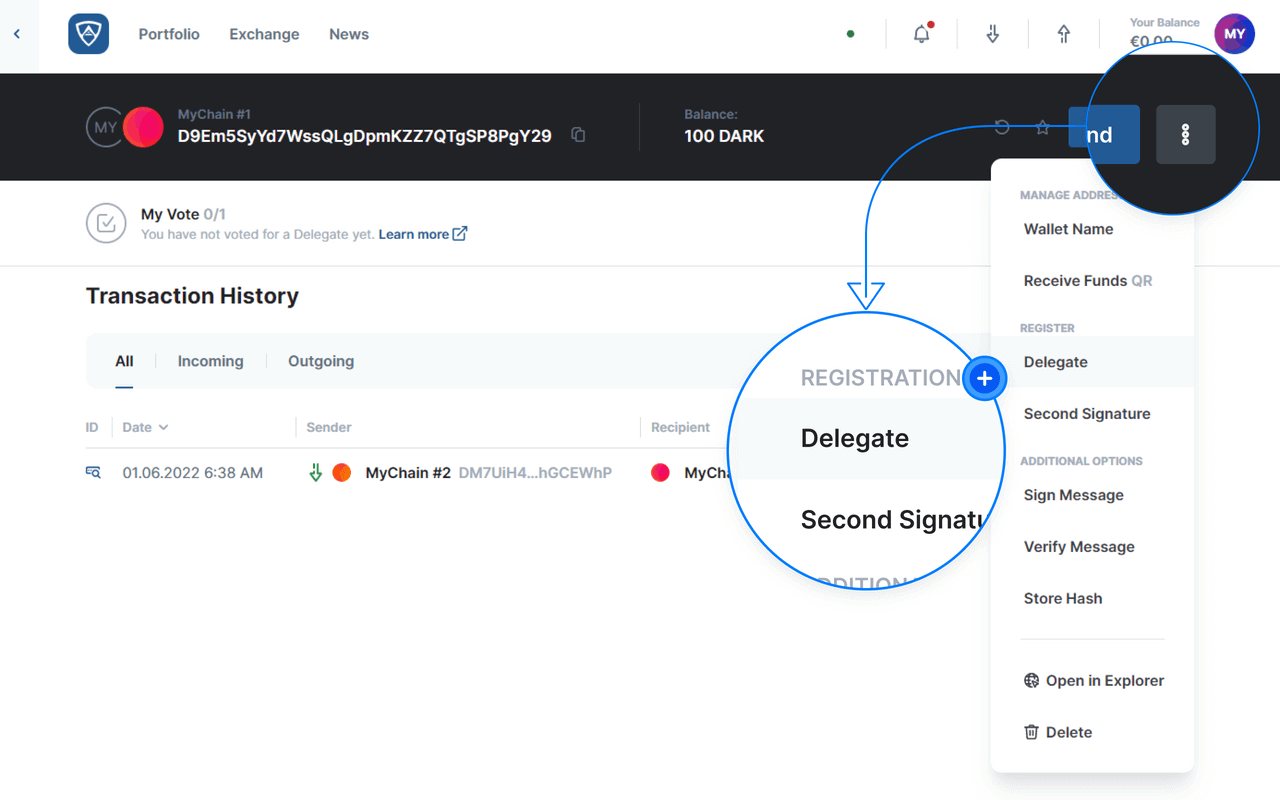
Task: Switch to the Outgoing transactions tab
Action: (x=320, y=361)
